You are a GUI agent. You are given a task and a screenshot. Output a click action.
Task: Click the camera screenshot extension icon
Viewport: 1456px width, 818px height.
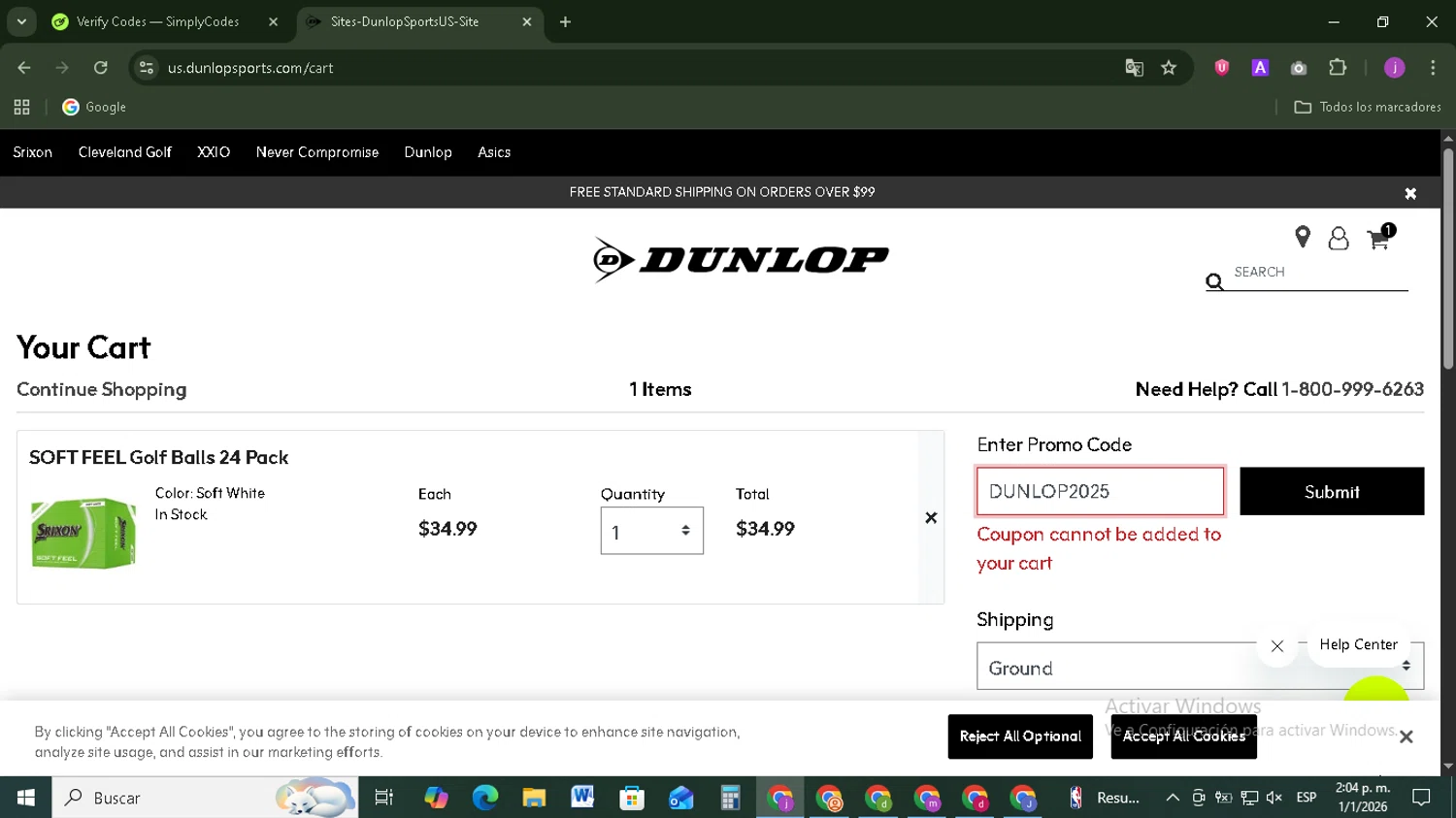[x=1299, y=68]
